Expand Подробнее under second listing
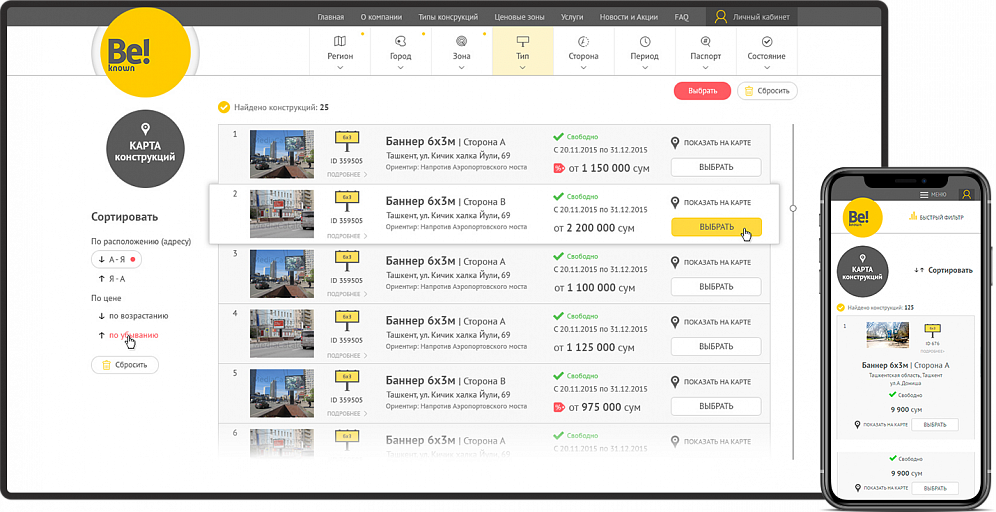Viewport: 996px width, 512px height. 347,236
